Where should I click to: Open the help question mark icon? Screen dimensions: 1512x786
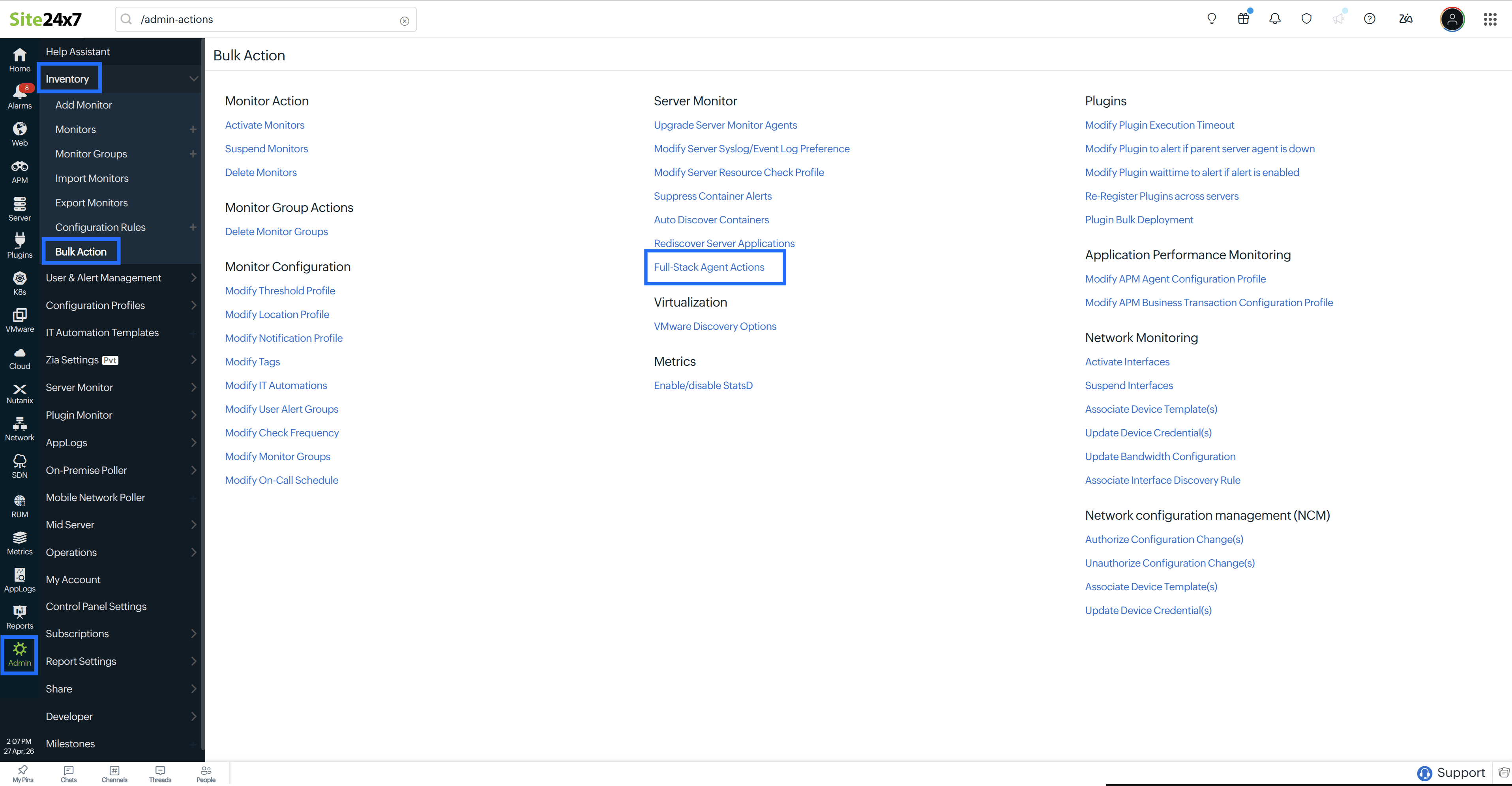point(1370,19)
